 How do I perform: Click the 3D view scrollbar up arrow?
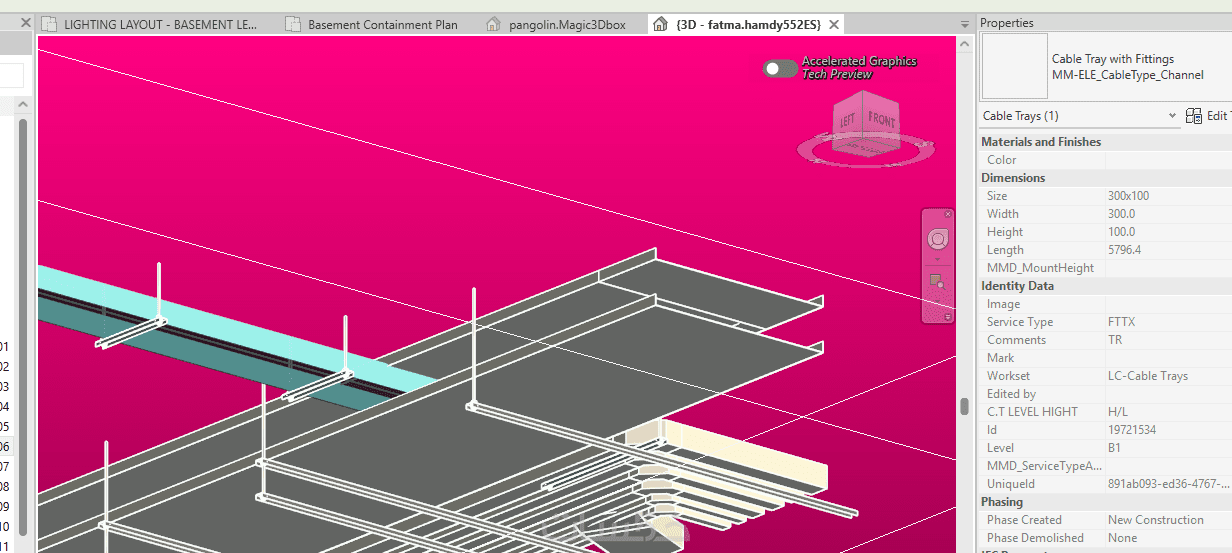[965, 43]
